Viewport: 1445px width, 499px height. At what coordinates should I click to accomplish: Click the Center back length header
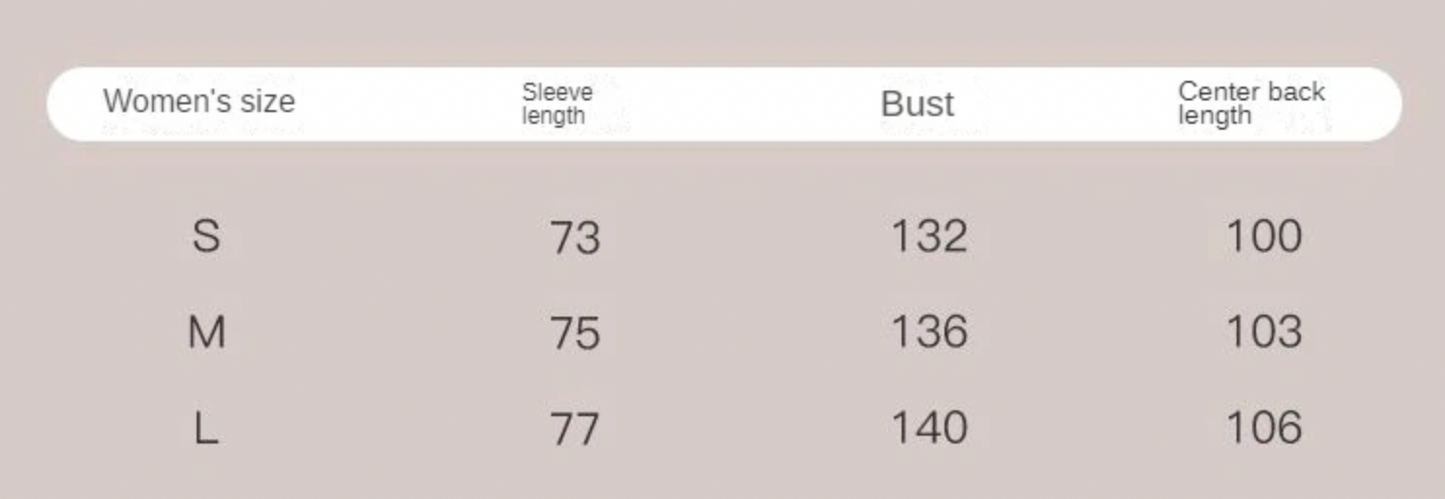[1251, 103]
